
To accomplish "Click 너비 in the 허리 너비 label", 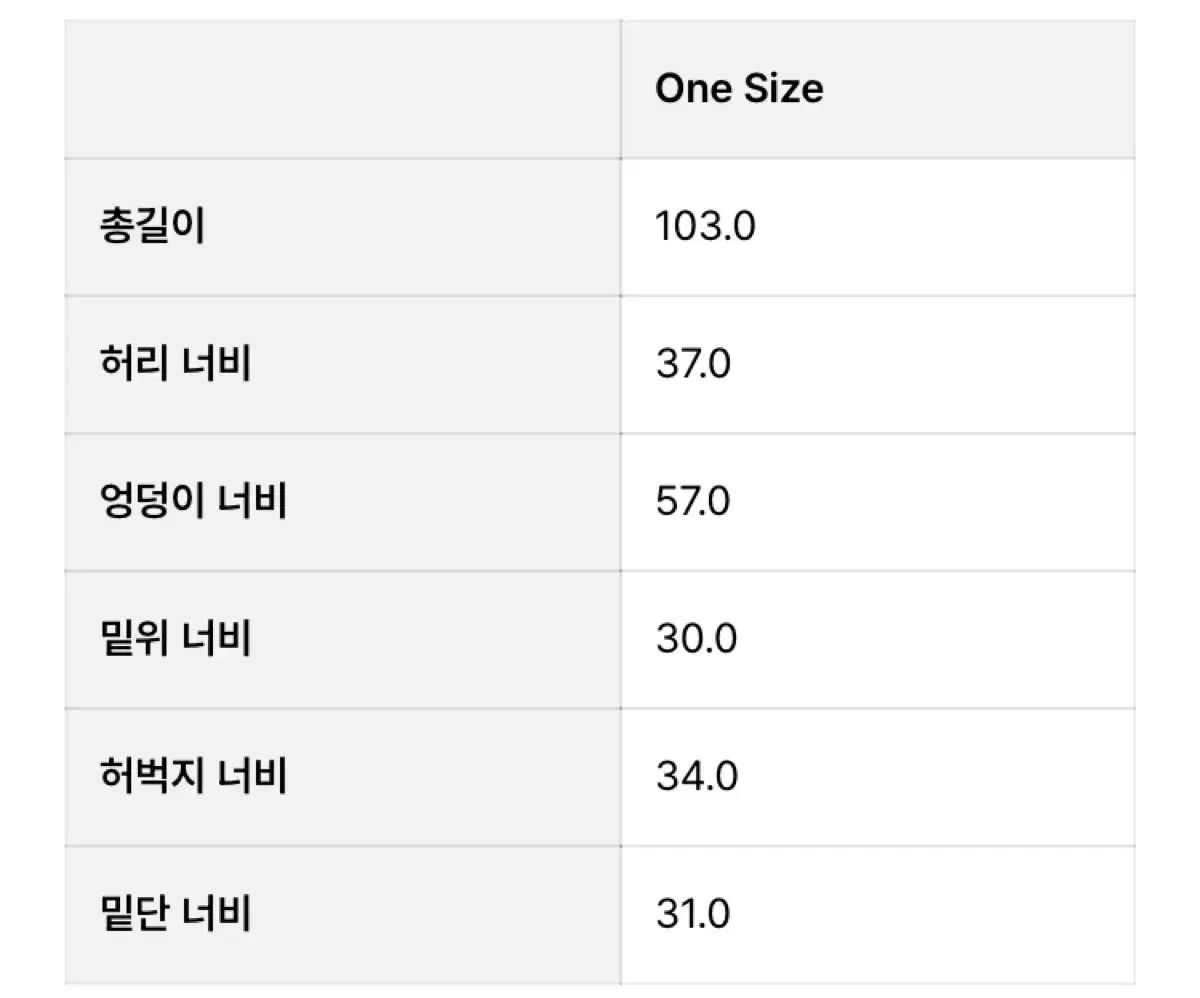I will 217,363.
